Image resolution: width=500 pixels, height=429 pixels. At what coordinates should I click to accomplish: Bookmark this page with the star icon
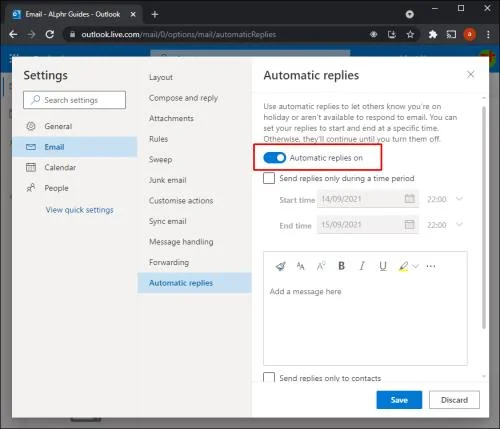point(410,34)
